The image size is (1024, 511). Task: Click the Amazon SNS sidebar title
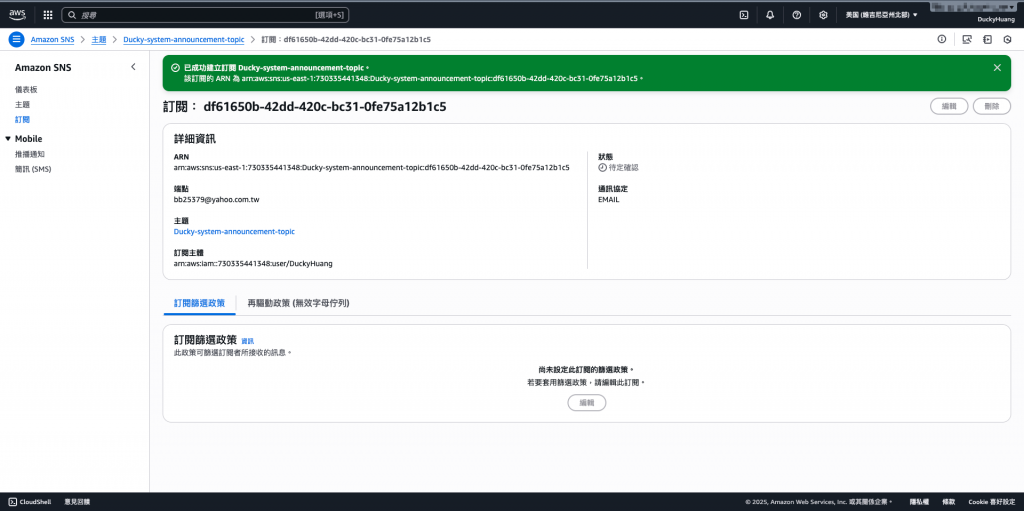click(x=43, y=67)
